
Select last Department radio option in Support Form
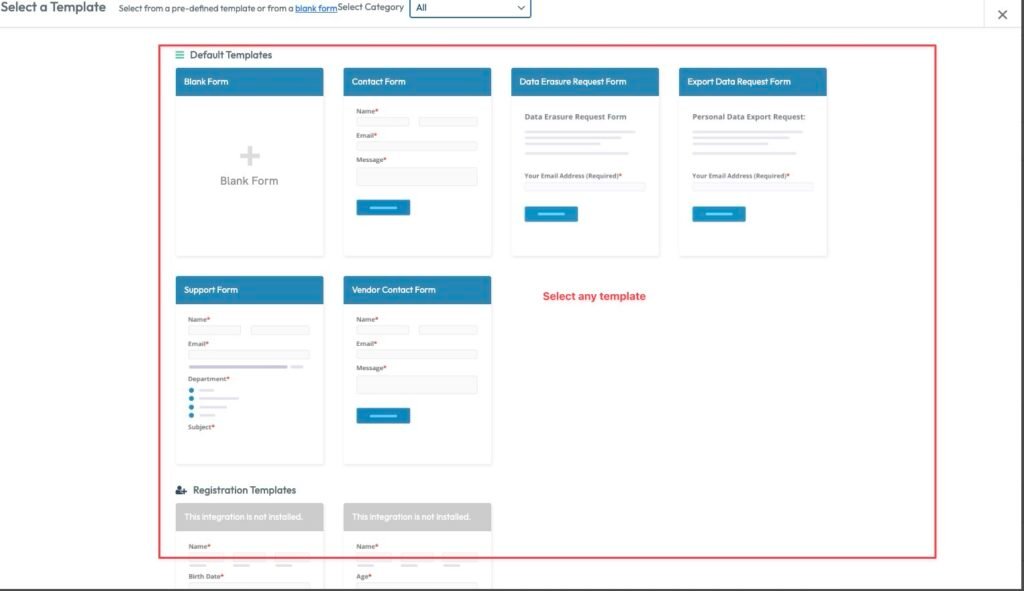click(x=191, y=415)
